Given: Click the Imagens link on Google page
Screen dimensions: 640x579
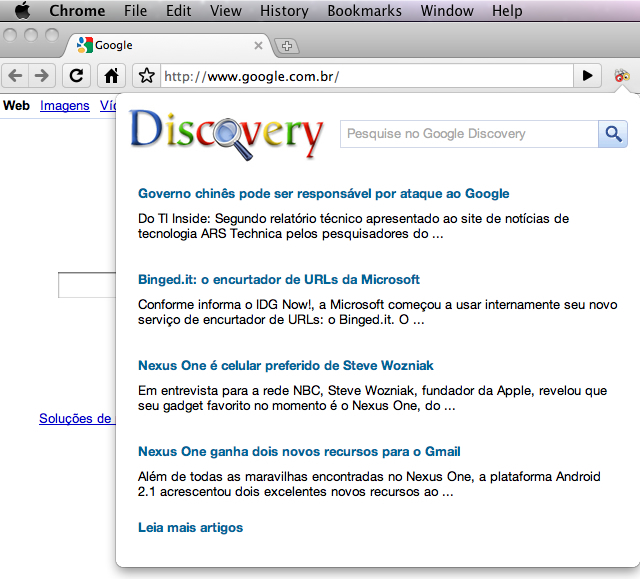Looking at the screenshot, I should (x=64, y=106).
